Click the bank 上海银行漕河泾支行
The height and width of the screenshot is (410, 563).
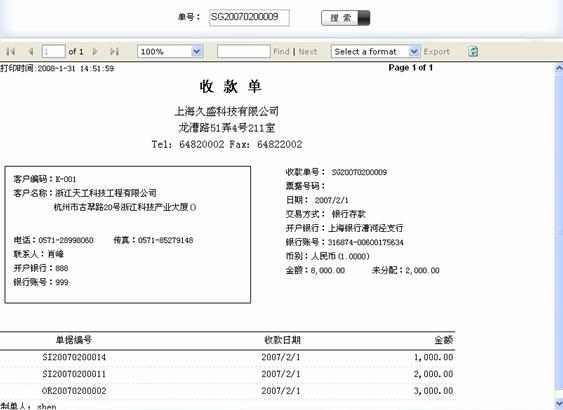coord(366,228)
